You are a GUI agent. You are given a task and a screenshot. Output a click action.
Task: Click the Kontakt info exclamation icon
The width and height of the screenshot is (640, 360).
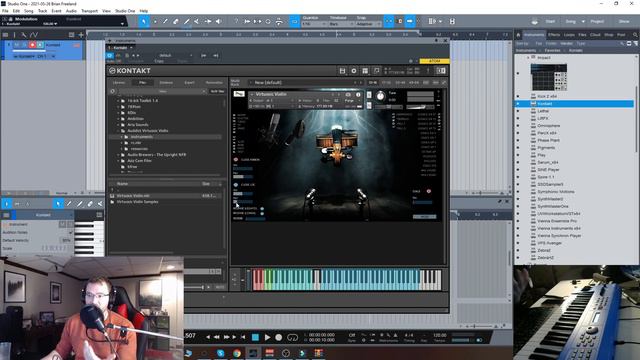pos(428,71)
